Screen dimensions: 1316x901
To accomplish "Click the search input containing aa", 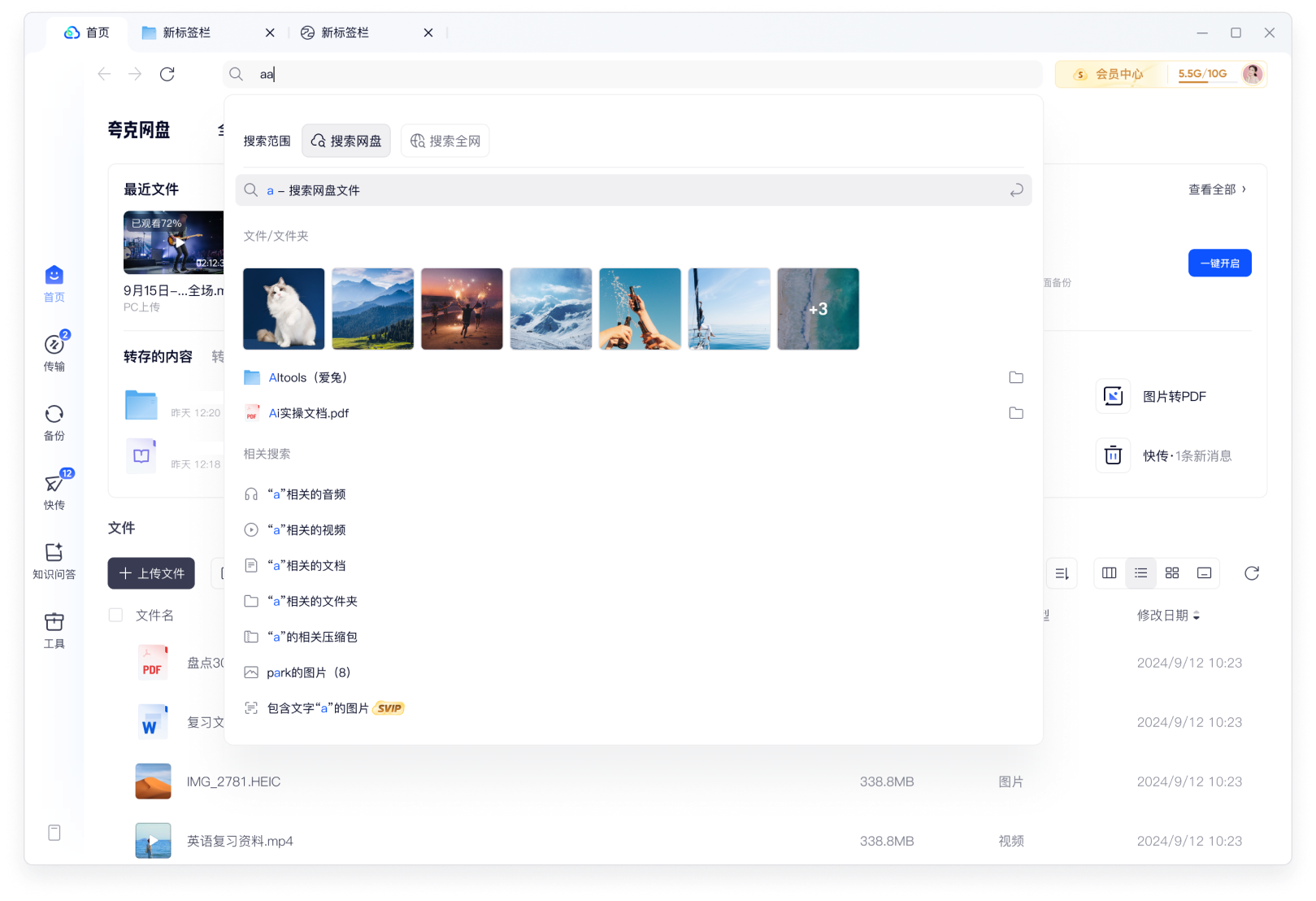I will tap(633, 74).
